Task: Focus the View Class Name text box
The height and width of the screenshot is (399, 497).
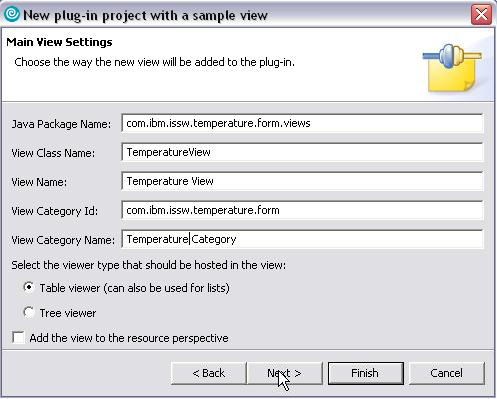Action: tap(302, 152)
